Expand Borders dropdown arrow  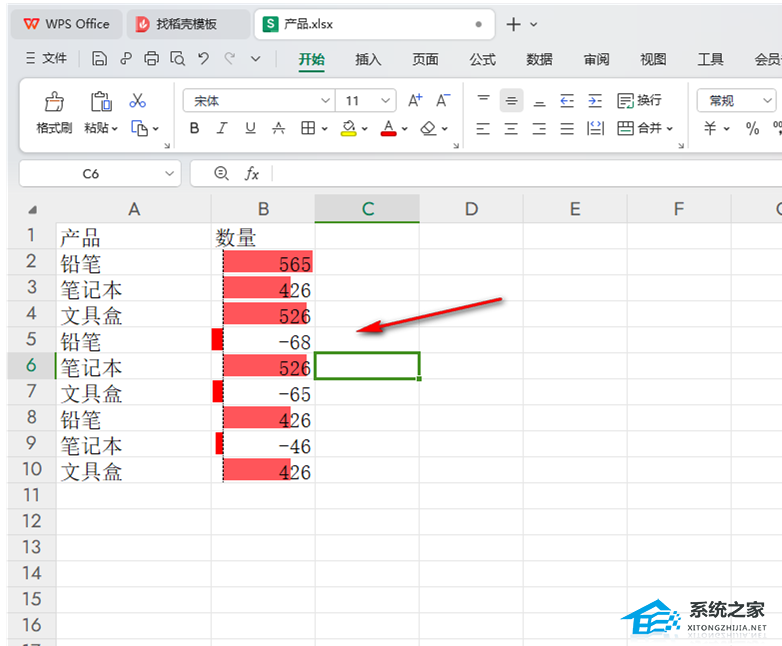click(325, 129)
